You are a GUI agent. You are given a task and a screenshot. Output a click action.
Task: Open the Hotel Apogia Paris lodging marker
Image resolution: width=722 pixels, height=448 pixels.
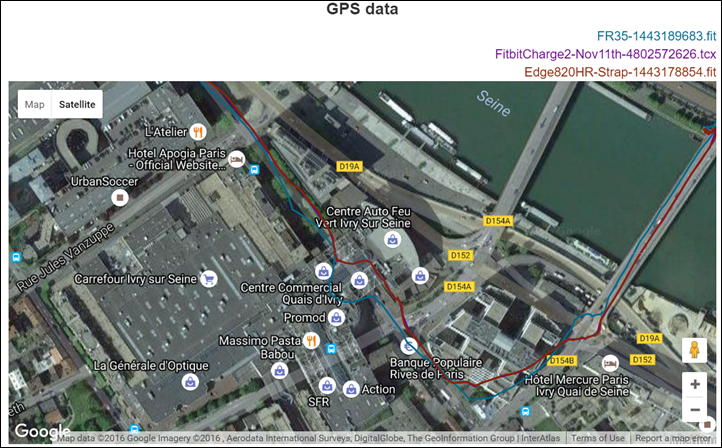pyautogui.click(x=236, y=159)
